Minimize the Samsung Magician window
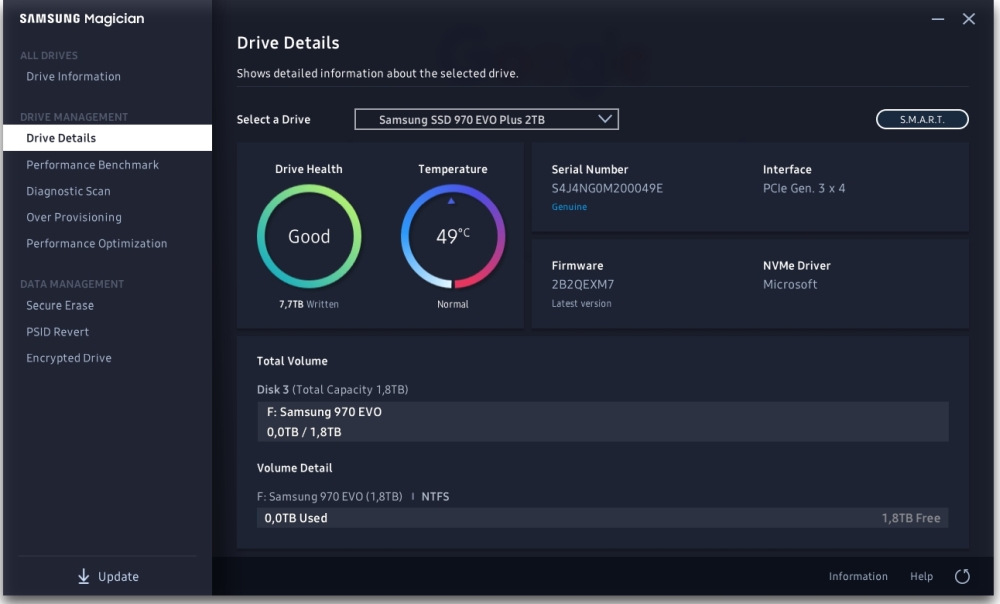Image resolution: width=1000 pixels, height=604 pixels. point(938,20)
